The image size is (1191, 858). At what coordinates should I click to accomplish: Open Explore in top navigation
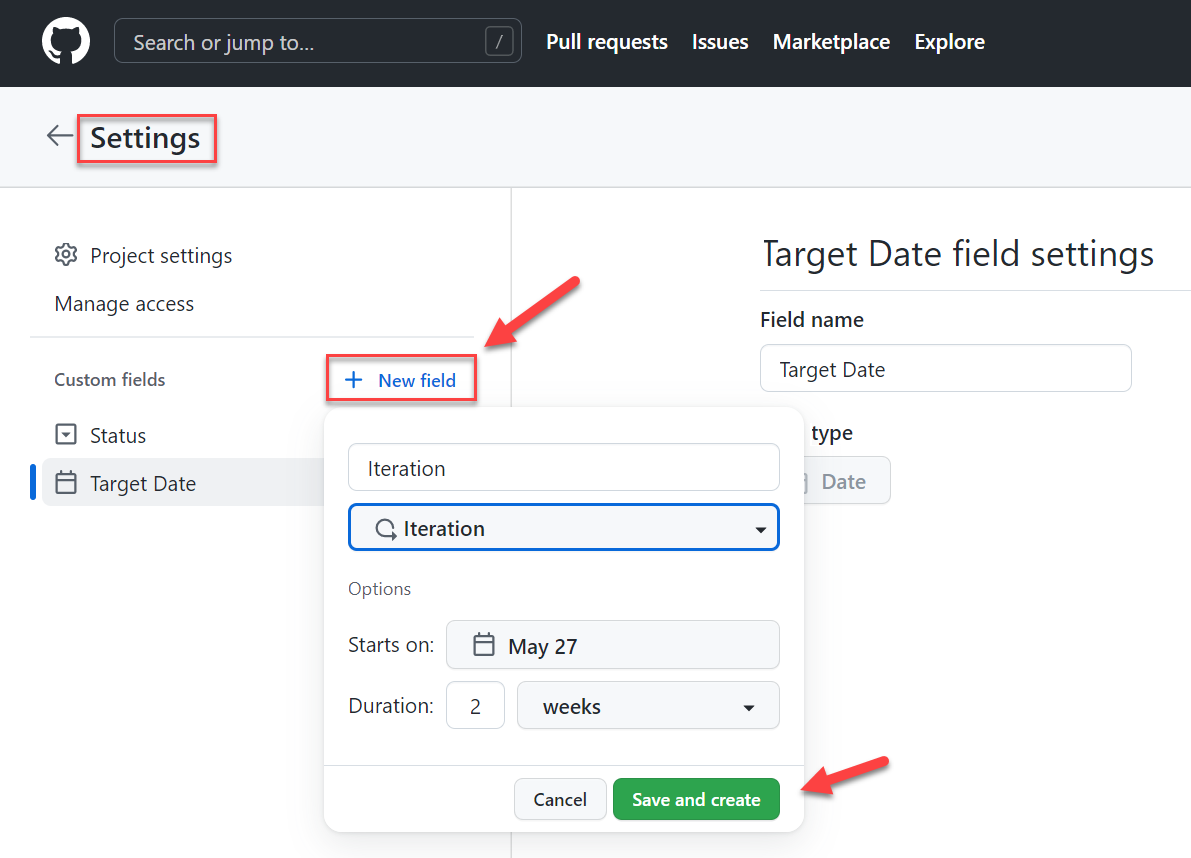949,42
